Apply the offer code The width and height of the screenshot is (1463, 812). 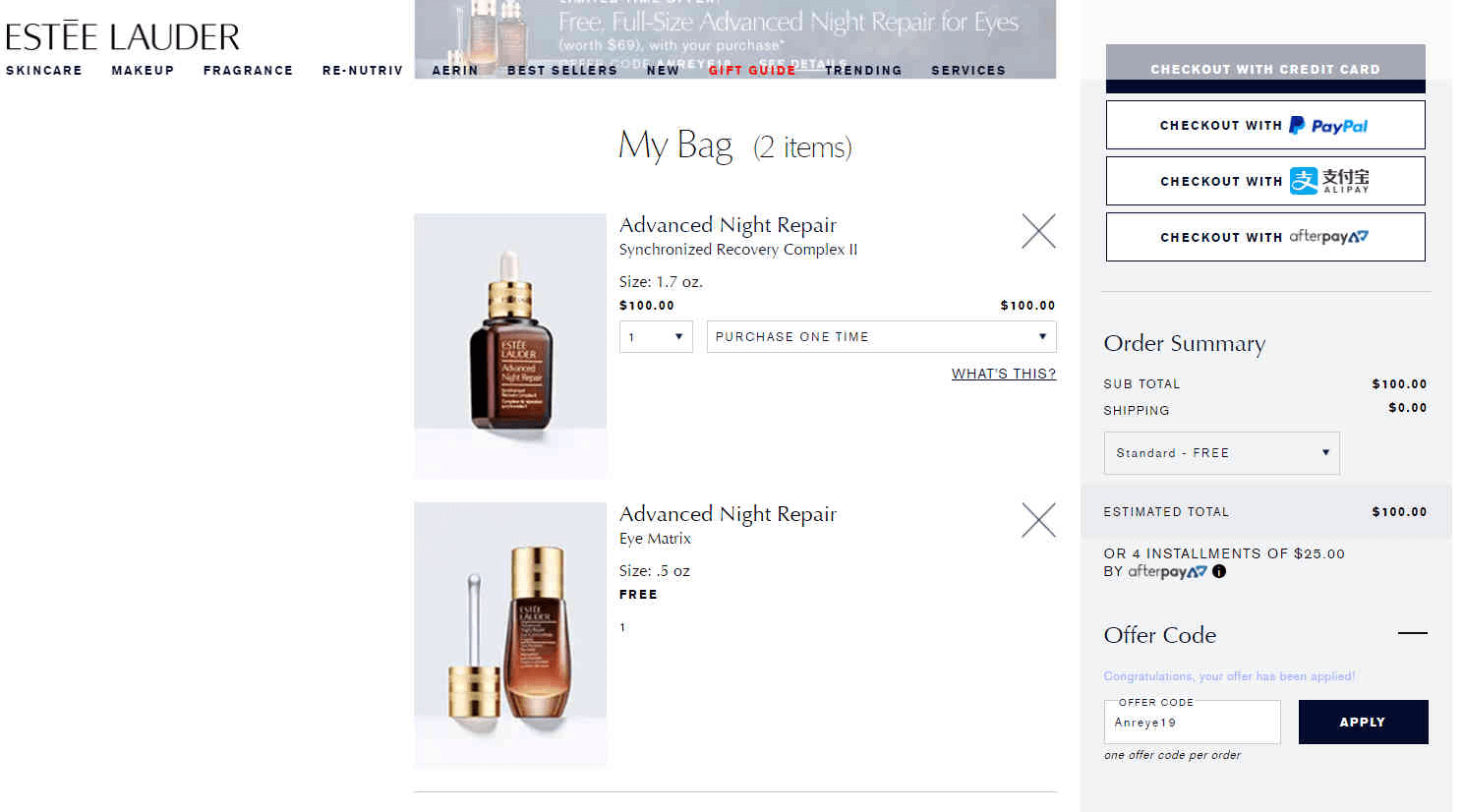coord(1363,722)
